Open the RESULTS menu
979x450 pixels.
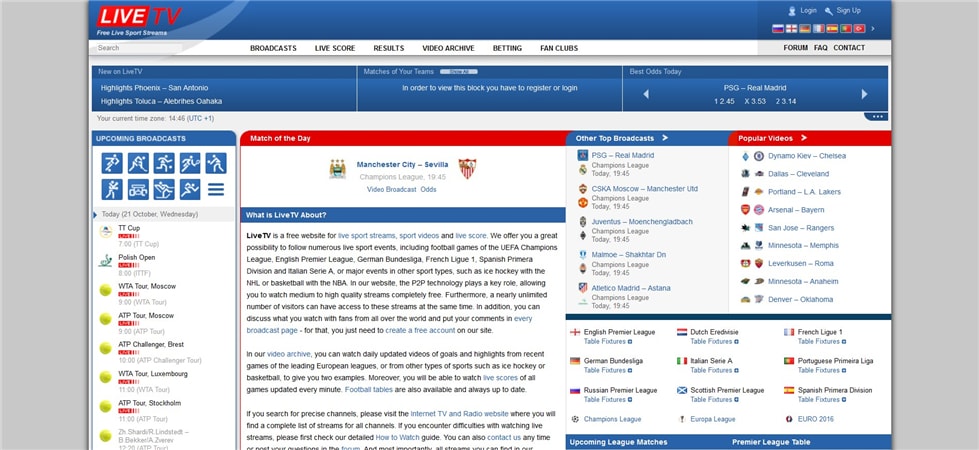coord(389,48)
